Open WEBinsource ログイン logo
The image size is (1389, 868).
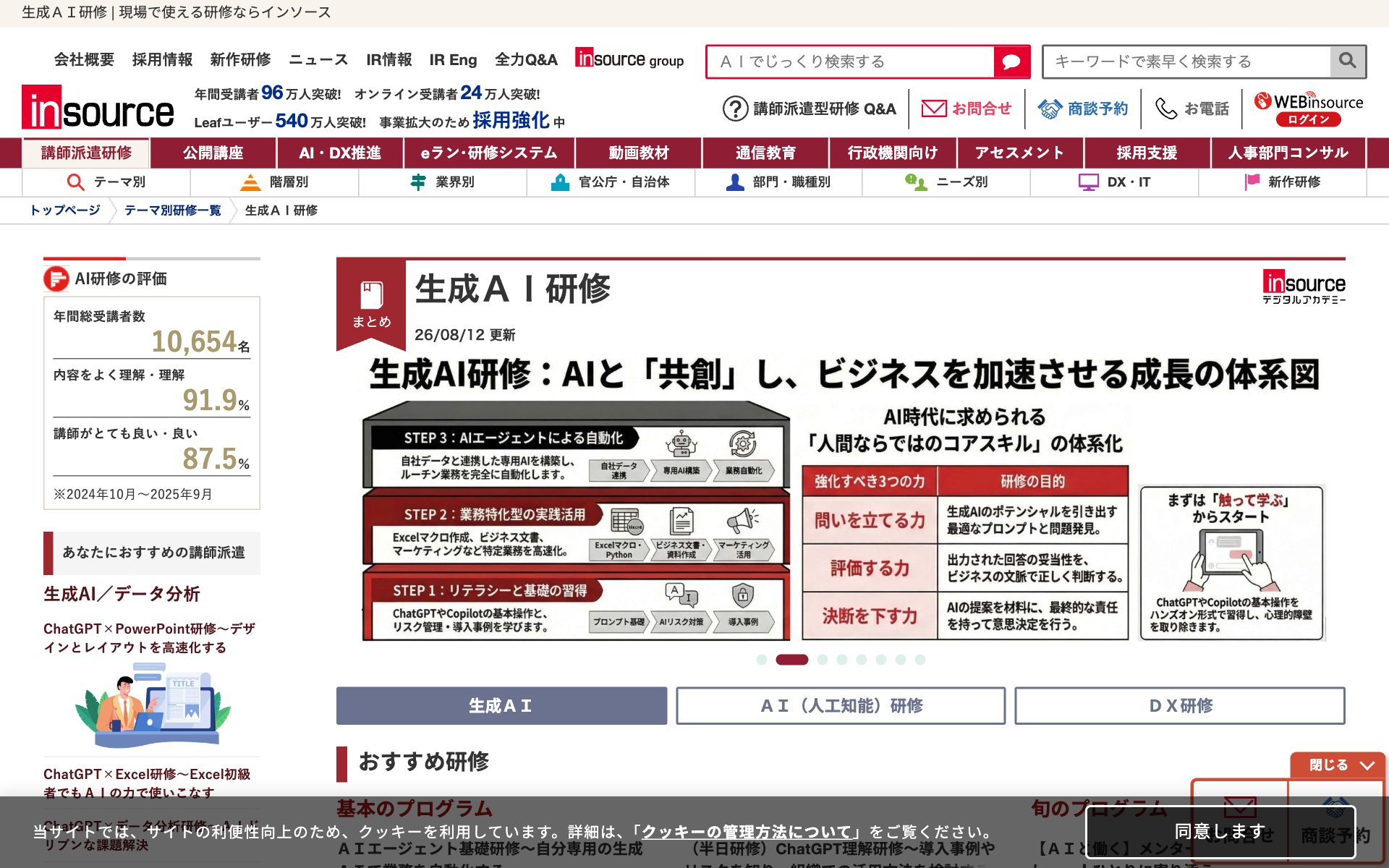pos(1308,109)
